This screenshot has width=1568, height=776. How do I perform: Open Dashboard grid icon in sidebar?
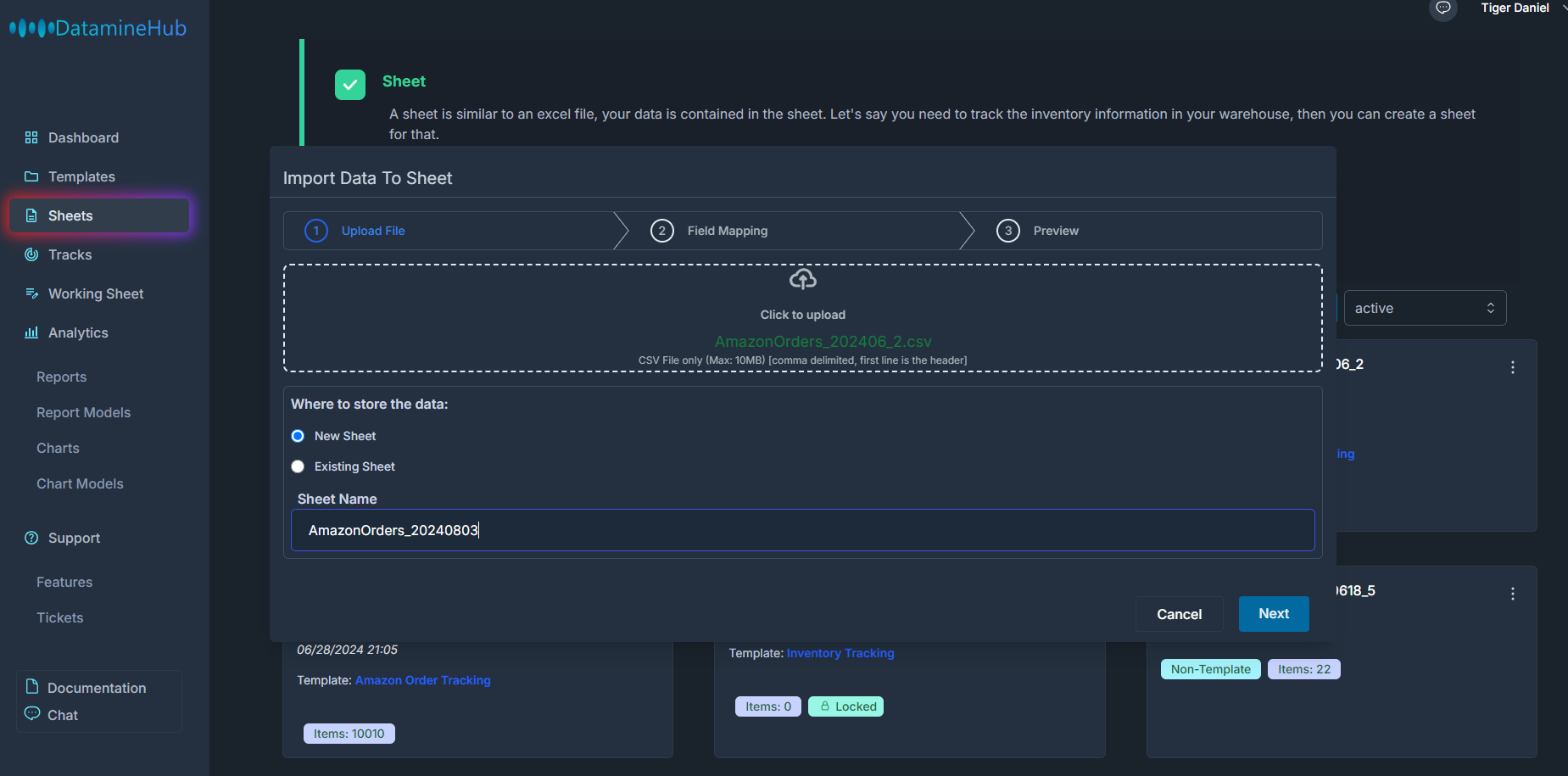click(x=31, y=137)
